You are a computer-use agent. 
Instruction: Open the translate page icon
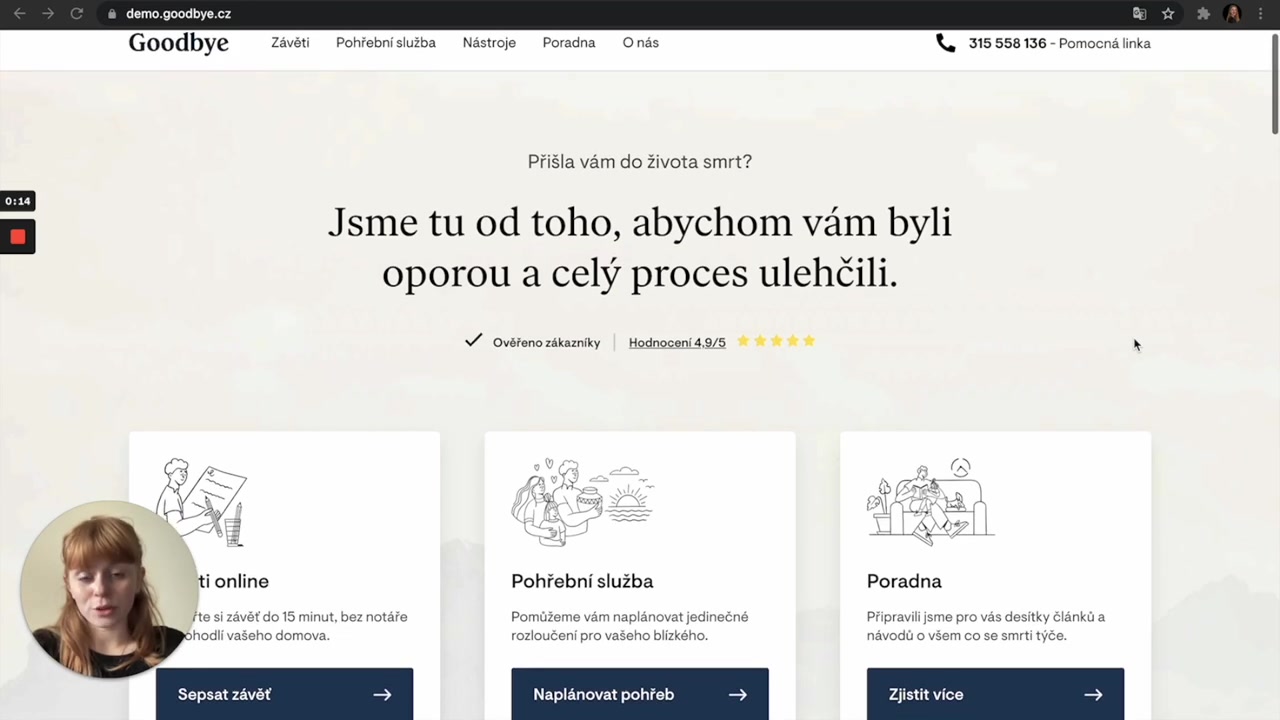click(1139, 14)
